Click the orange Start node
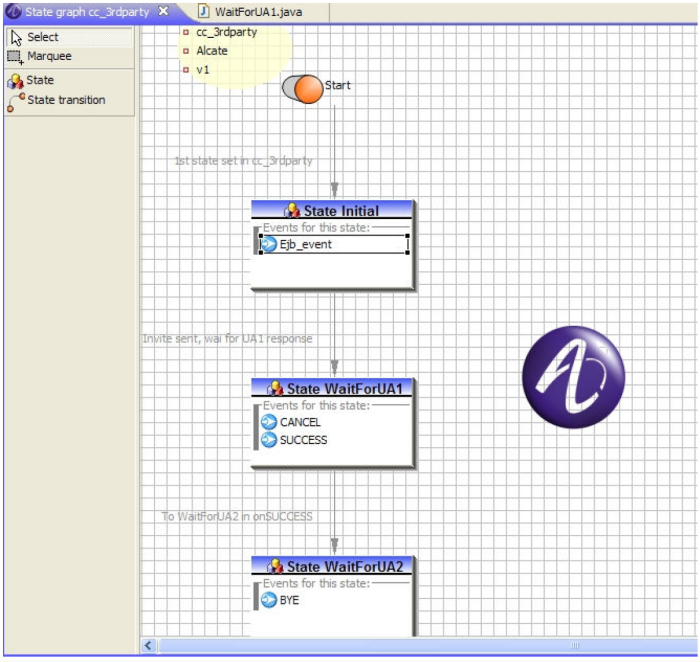The height and width of the screenshot is (662, 700). pos(308,88)
